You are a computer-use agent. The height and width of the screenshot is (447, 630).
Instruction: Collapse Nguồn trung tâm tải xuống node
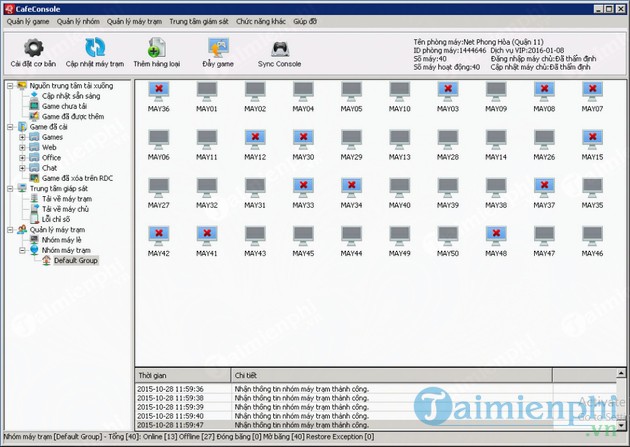10,86
